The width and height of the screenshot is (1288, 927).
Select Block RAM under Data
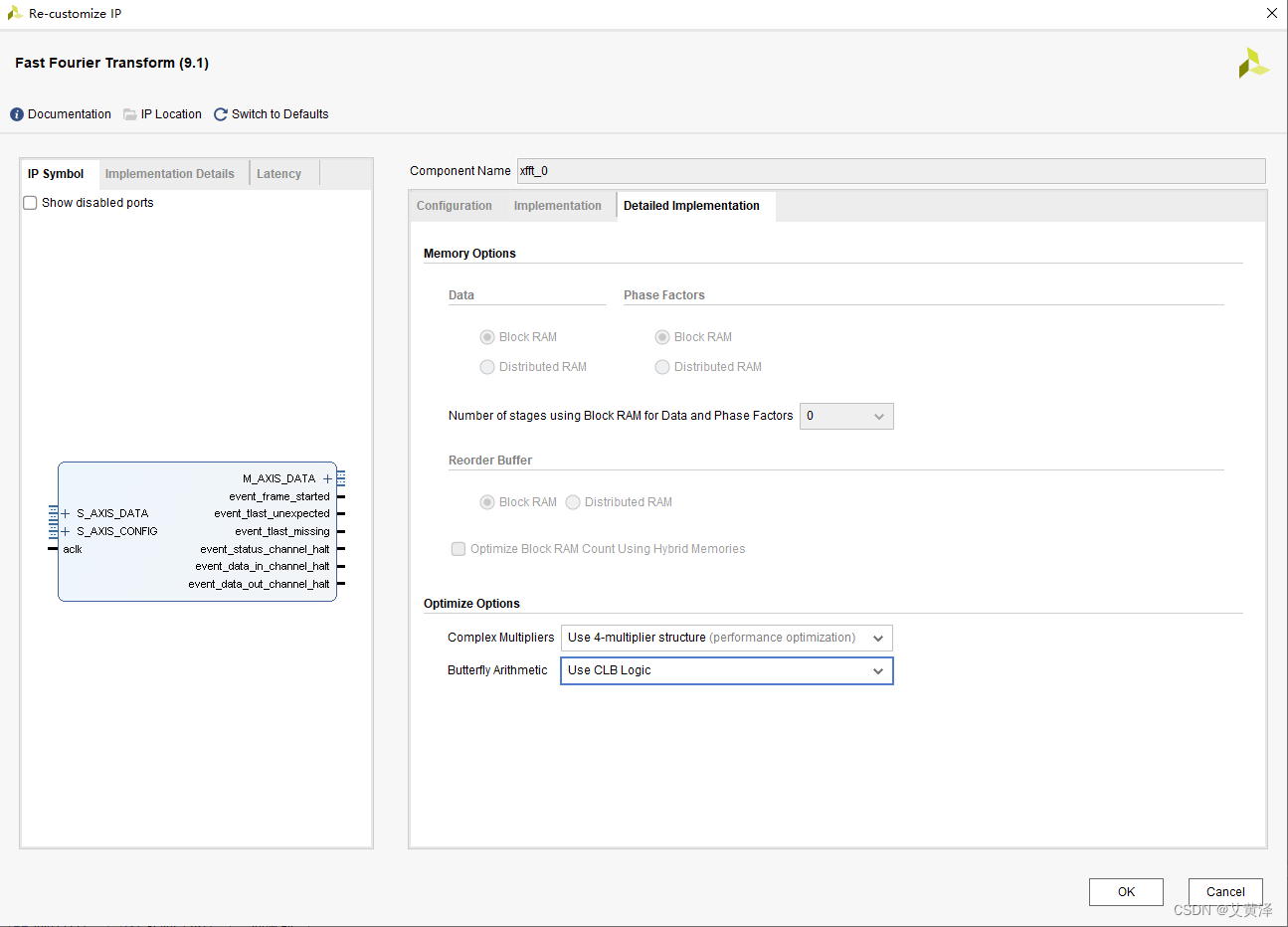coord(487,337)
